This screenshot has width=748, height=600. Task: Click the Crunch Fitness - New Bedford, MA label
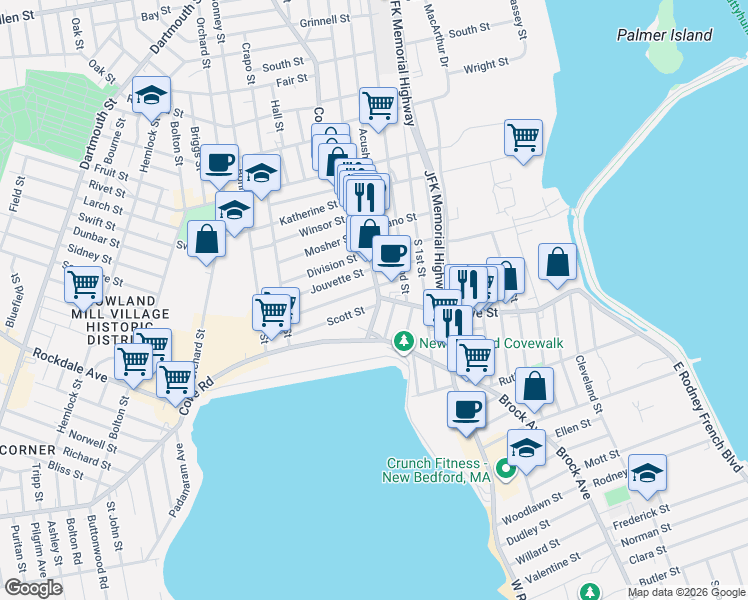pyautogui.click(x=436, y=470)
